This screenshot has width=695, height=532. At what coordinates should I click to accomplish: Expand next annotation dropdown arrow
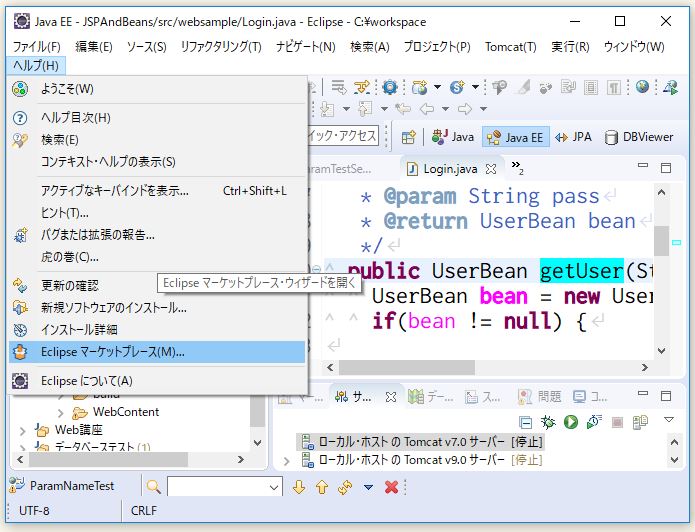coord(346,109)
